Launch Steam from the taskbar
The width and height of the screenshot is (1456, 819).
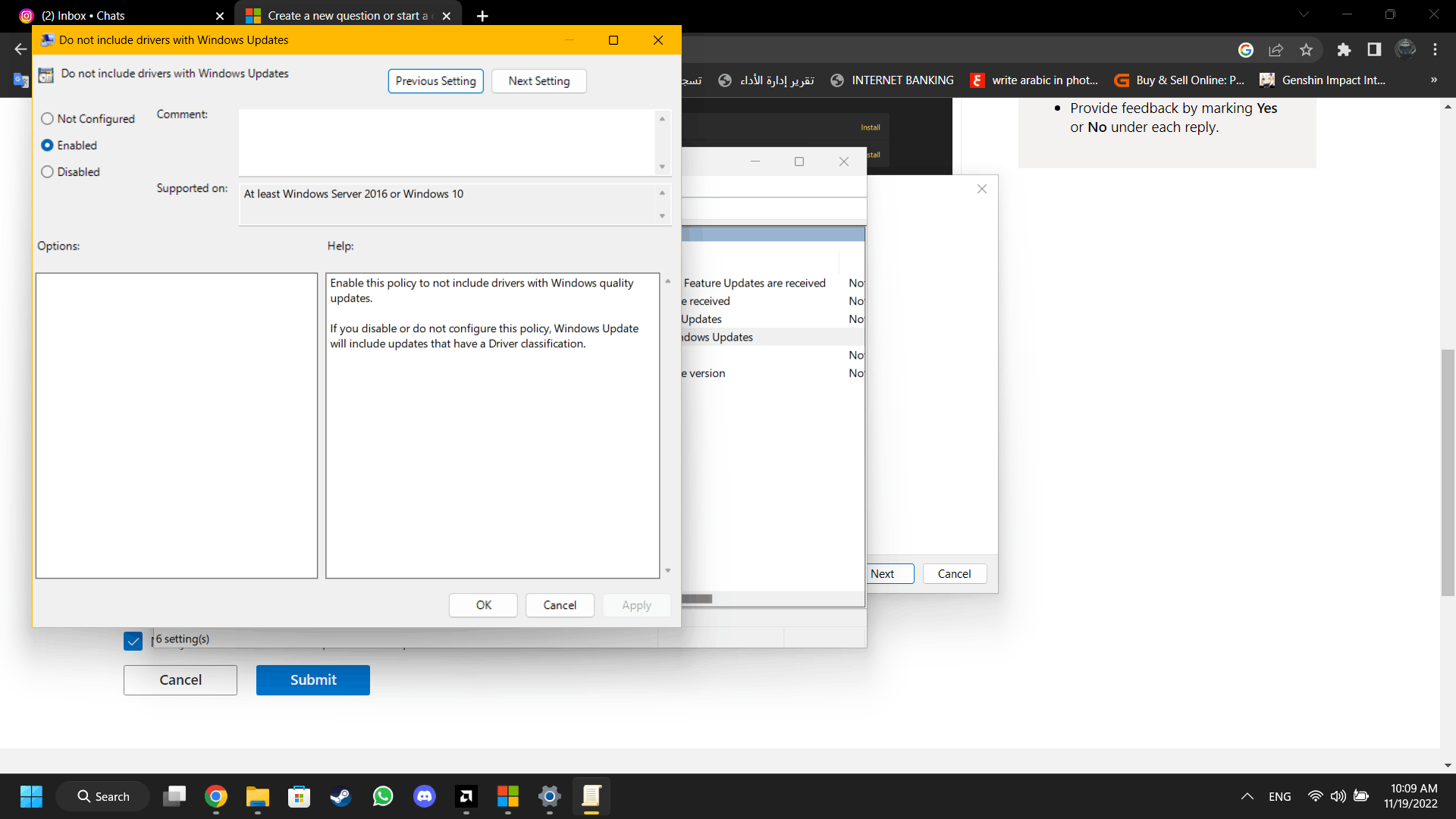click(341, 796)
